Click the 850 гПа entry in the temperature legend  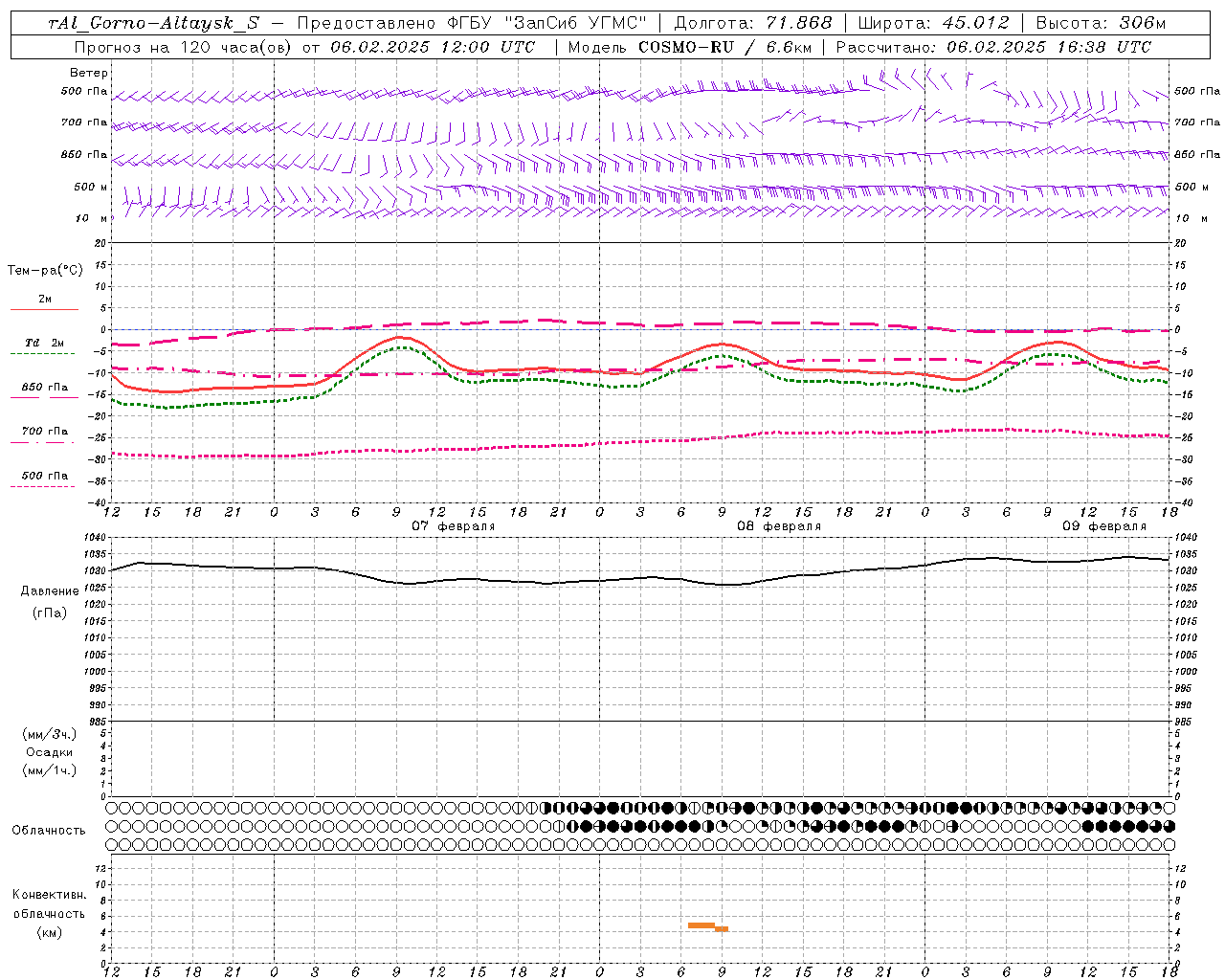[44, 388]
